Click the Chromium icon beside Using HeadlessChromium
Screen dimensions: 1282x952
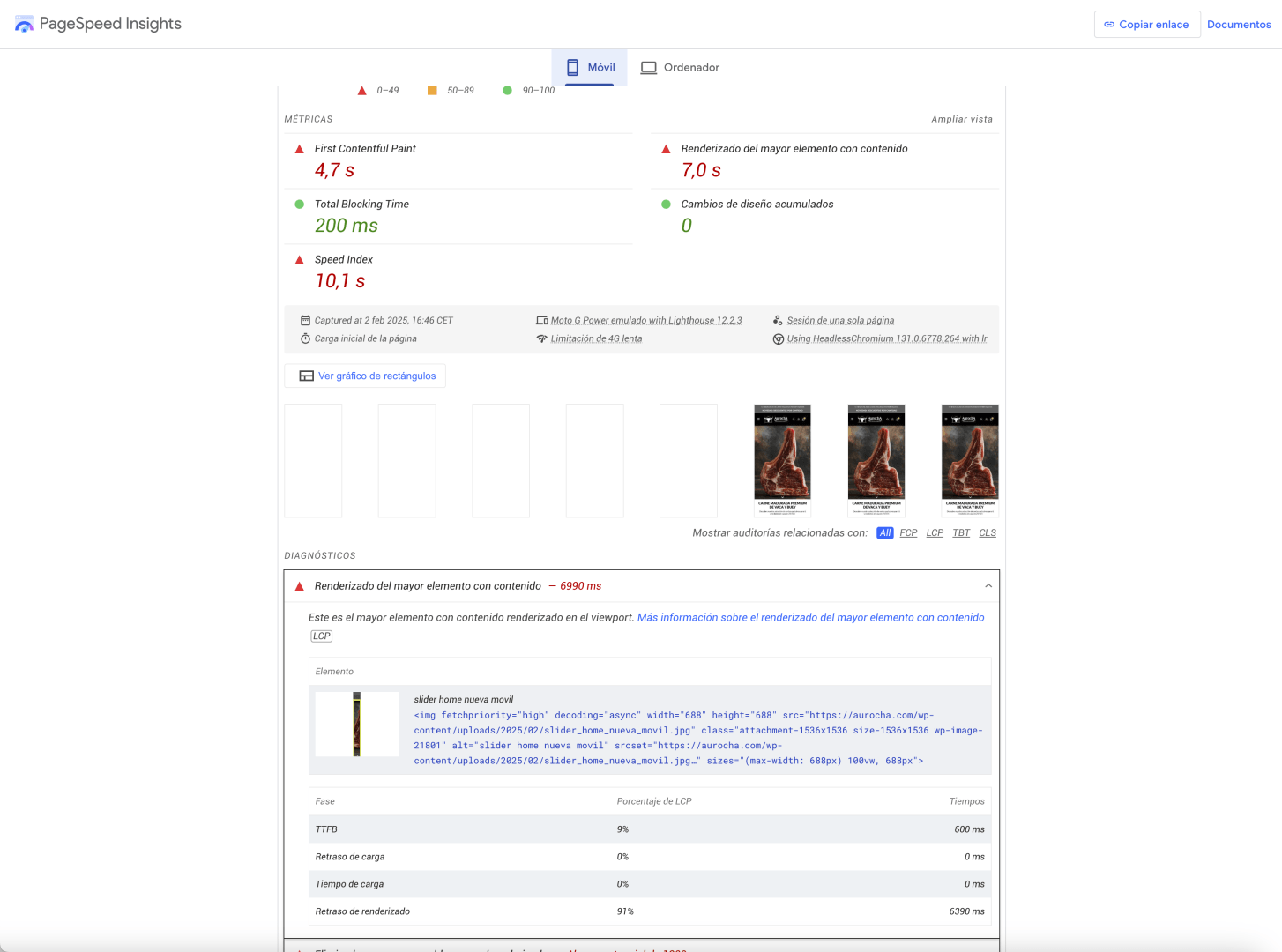click(778, 338)
